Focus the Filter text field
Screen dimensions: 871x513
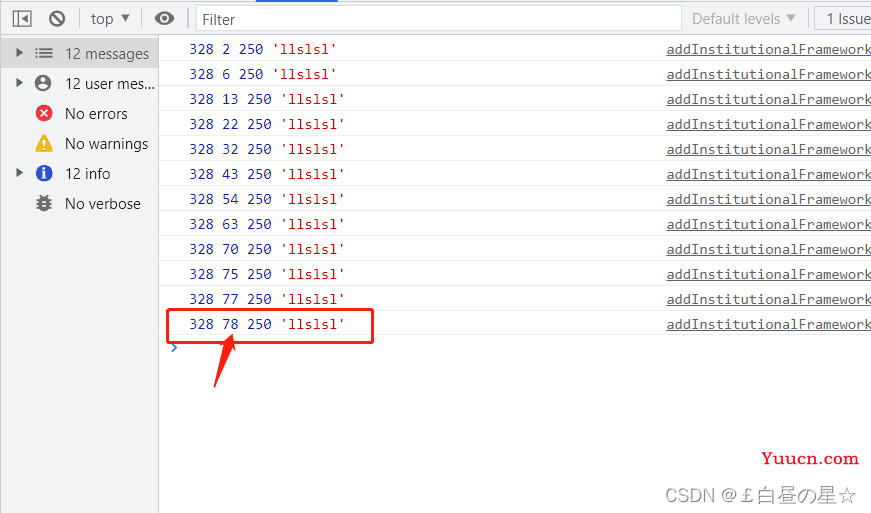(439, 19)
